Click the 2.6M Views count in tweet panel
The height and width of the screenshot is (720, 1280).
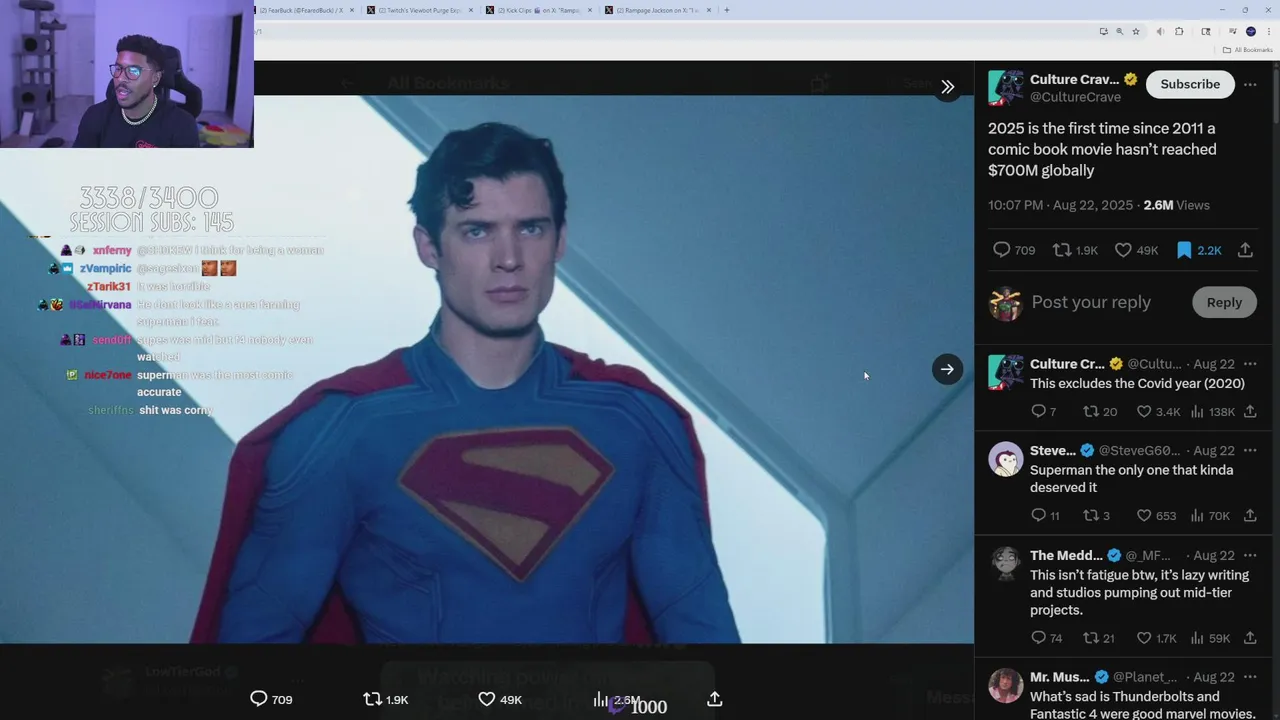coord(1176,205)
